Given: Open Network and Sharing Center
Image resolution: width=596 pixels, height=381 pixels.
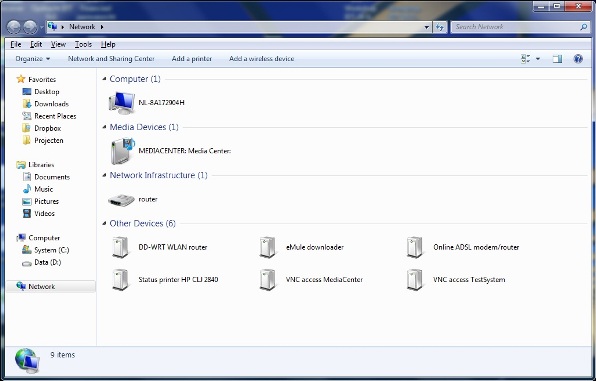Looking at the screenshot, I should [x=111, y=59].
